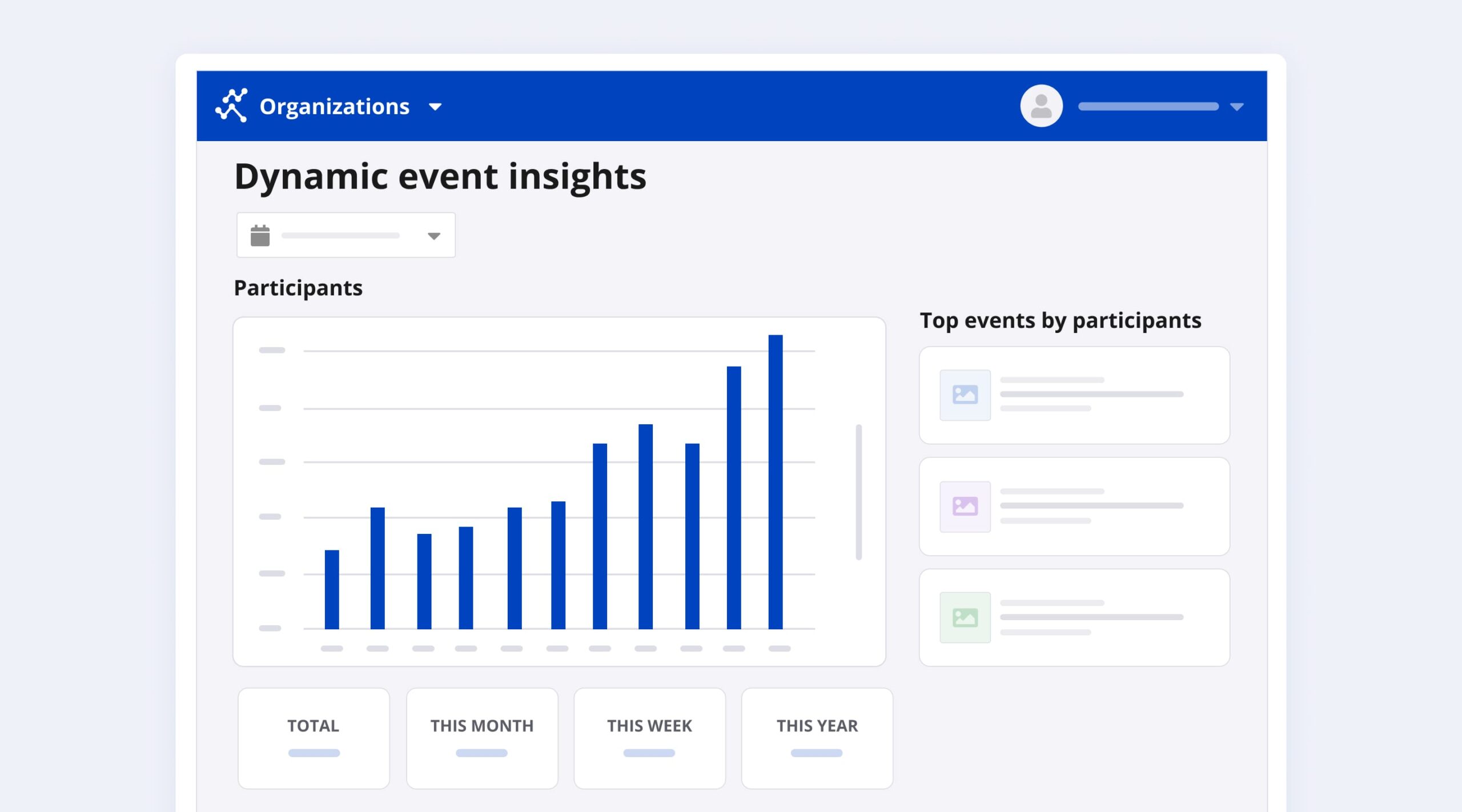The height and width of the screenshot is (812, 1462).
Task: Open the date range dropdown arrow
Action: [x=434, y=236]
